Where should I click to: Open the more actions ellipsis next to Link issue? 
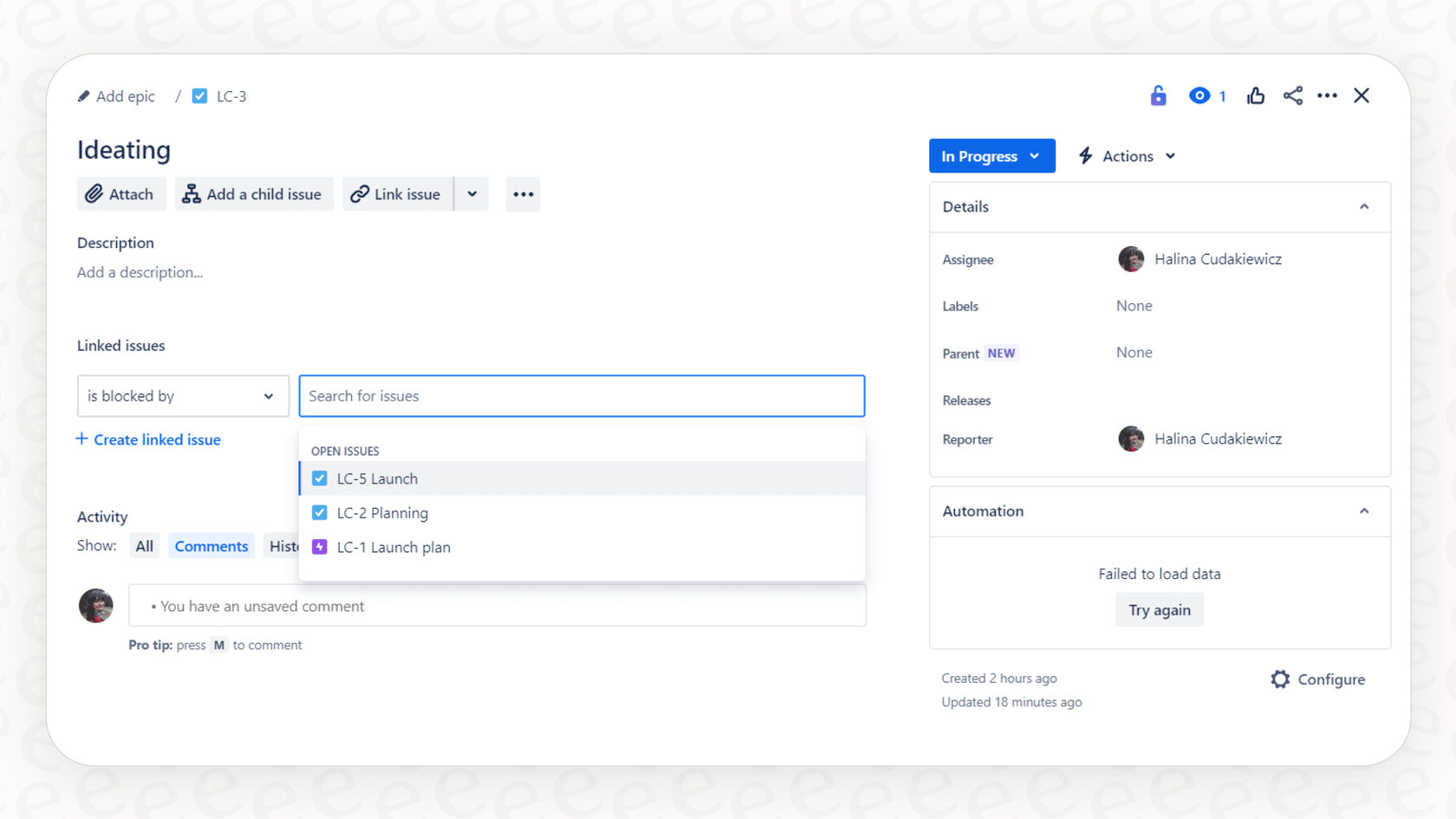[x=523, y=194]
